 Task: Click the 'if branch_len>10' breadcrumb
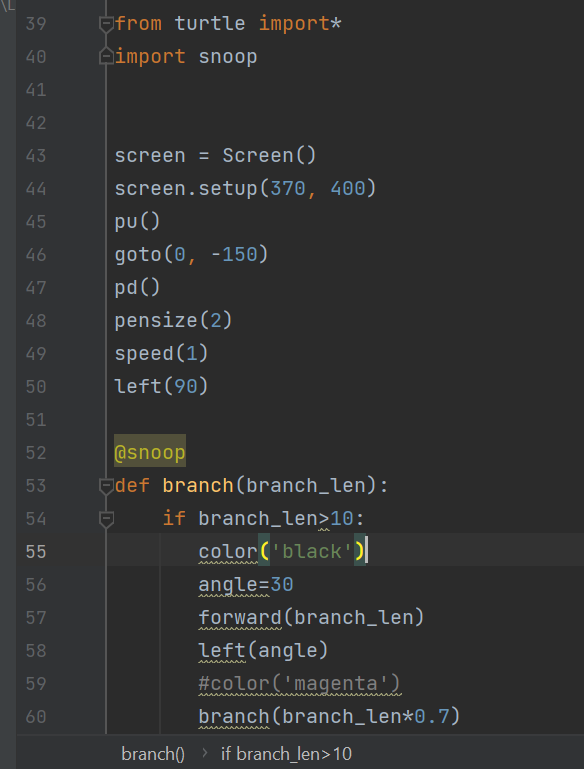[x=286, y=754]
